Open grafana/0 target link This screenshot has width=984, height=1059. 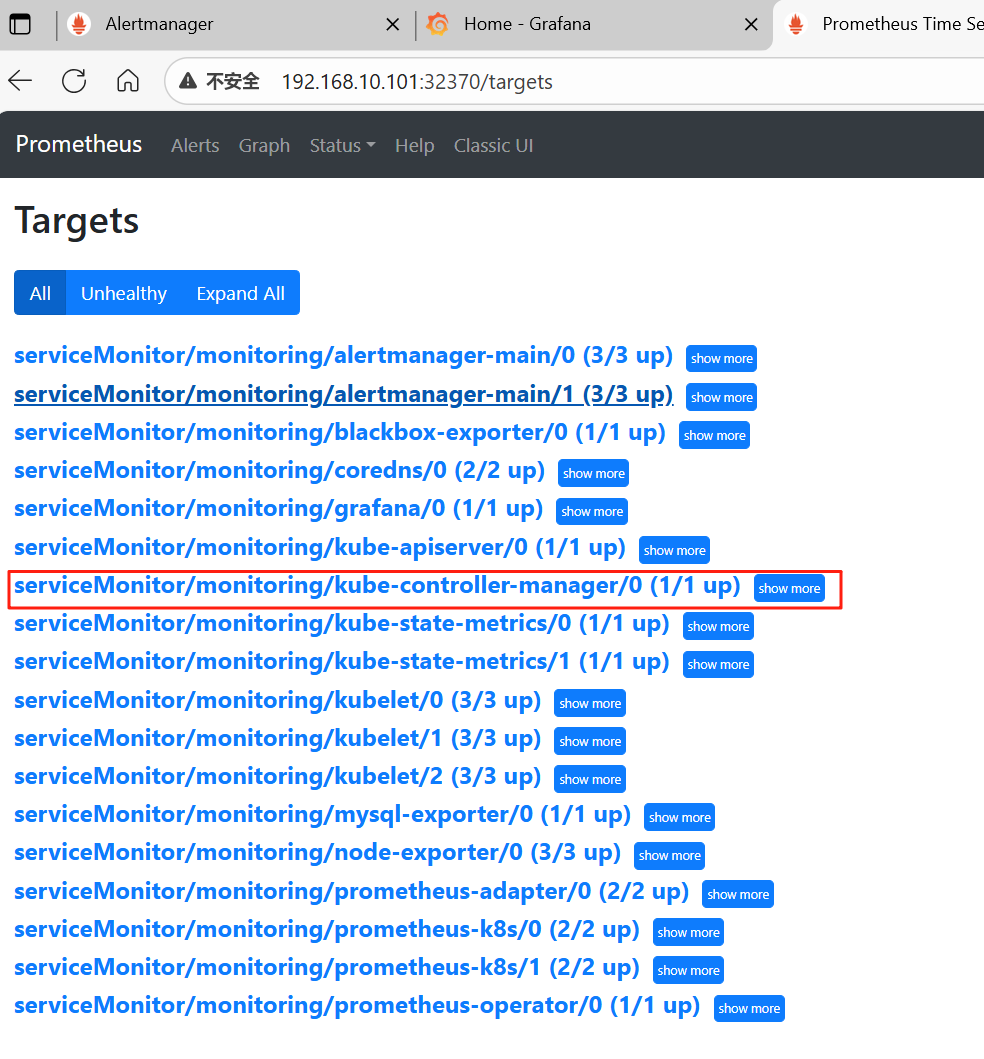[278, 508]
